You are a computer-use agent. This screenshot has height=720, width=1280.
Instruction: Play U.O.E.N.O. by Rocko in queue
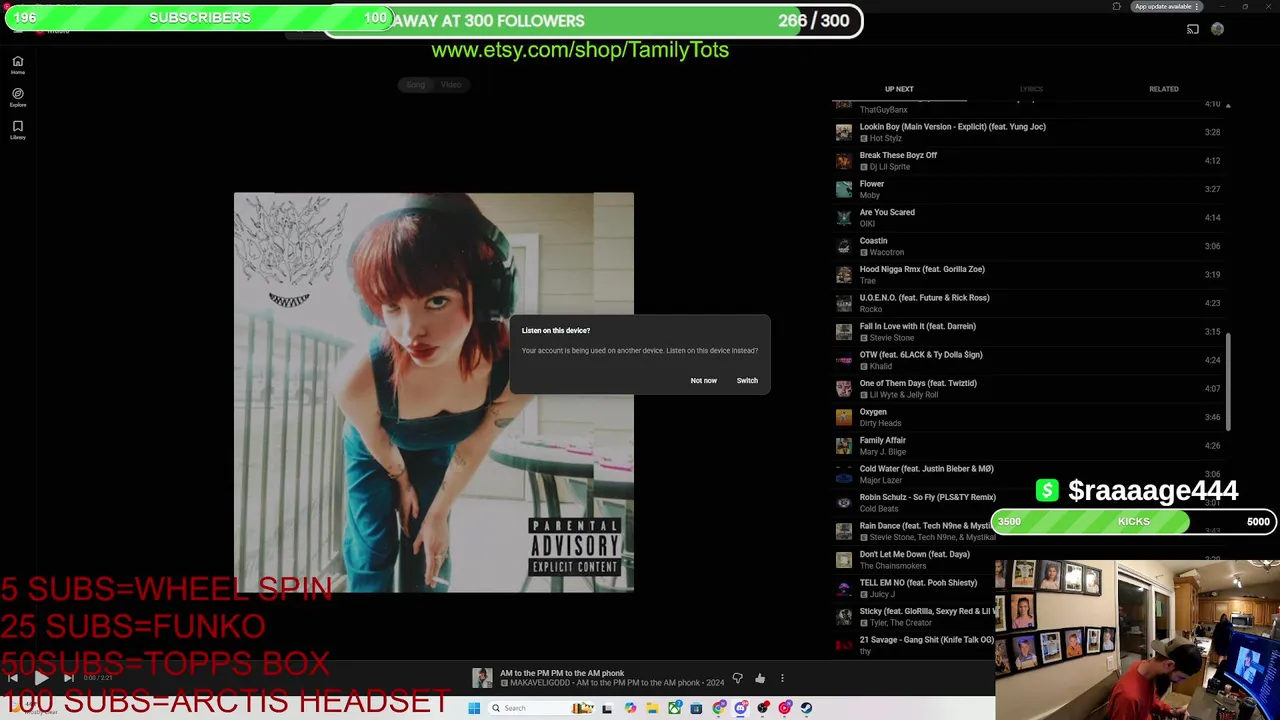pos(1027,303)
